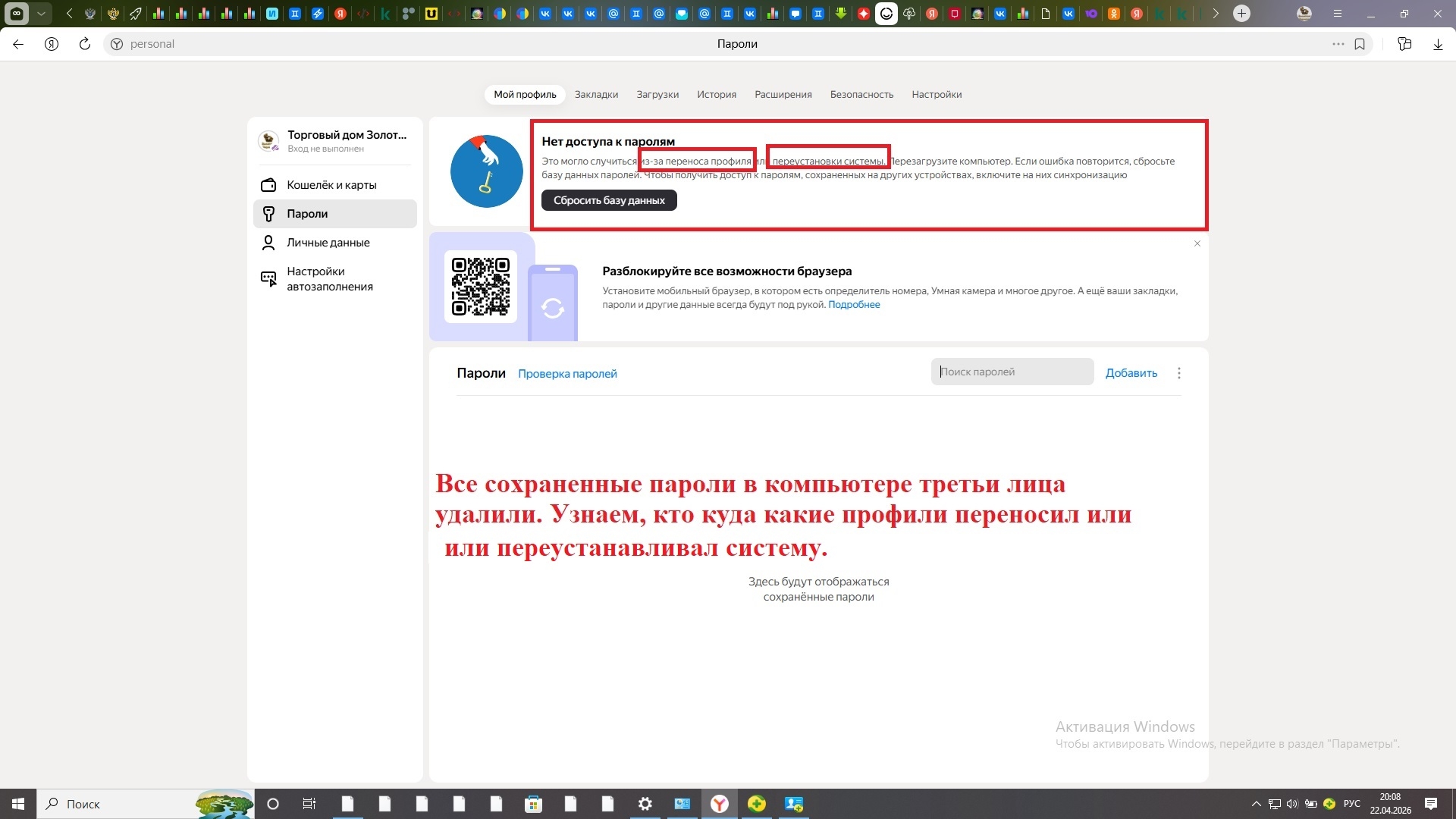Open Yandex home via Я icon
The image size is (1456, 819).
[52, 44]
